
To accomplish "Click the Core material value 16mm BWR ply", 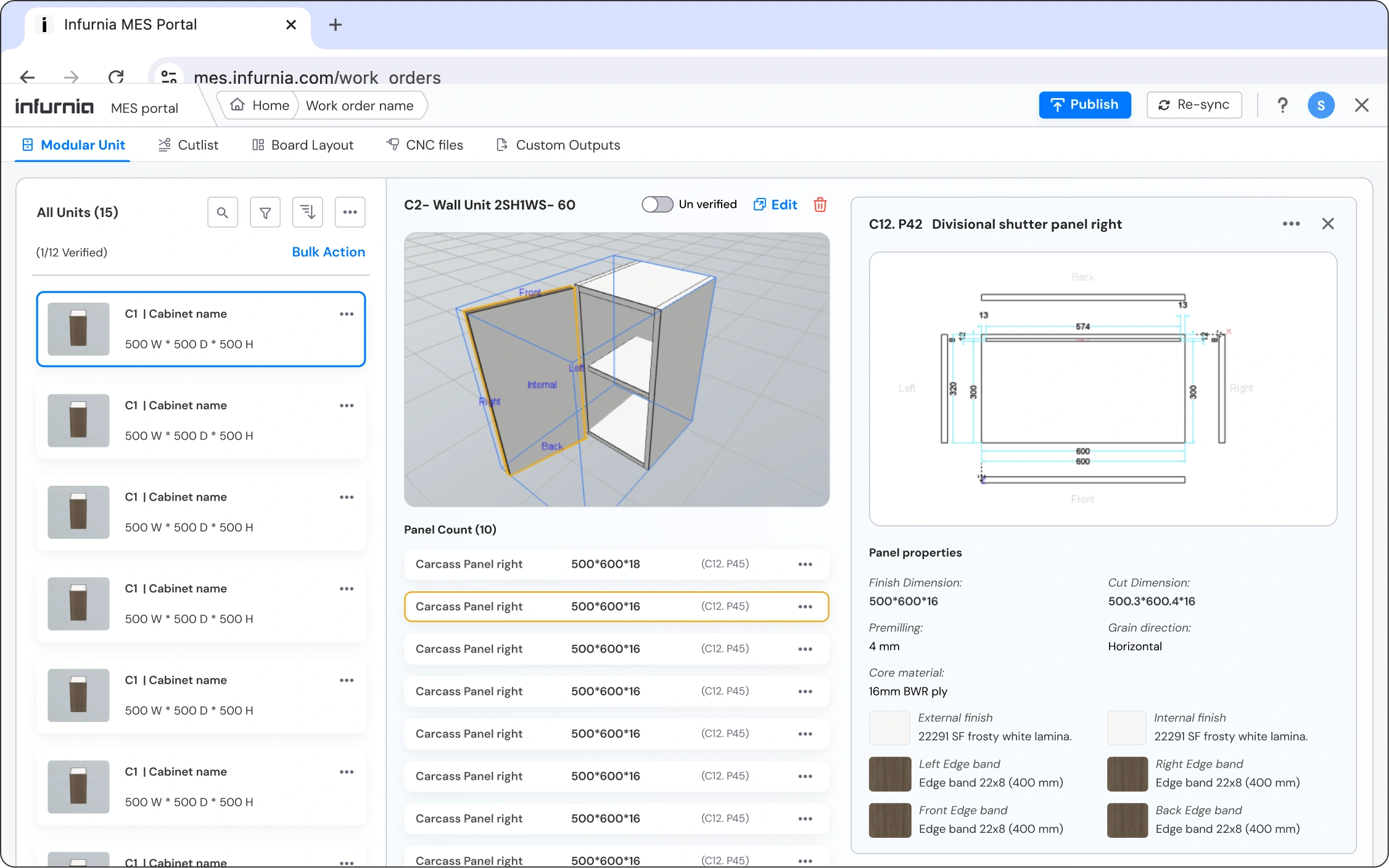I will coord(908,691).
